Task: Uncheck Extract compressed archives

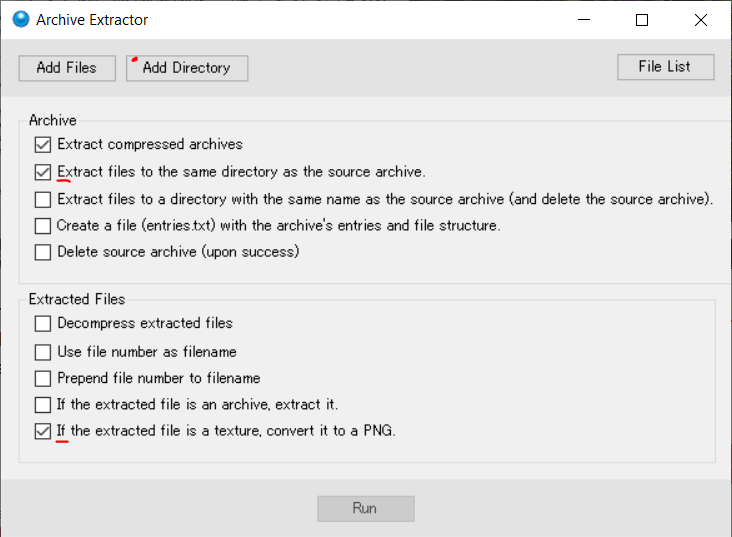Action: (43, 145)
